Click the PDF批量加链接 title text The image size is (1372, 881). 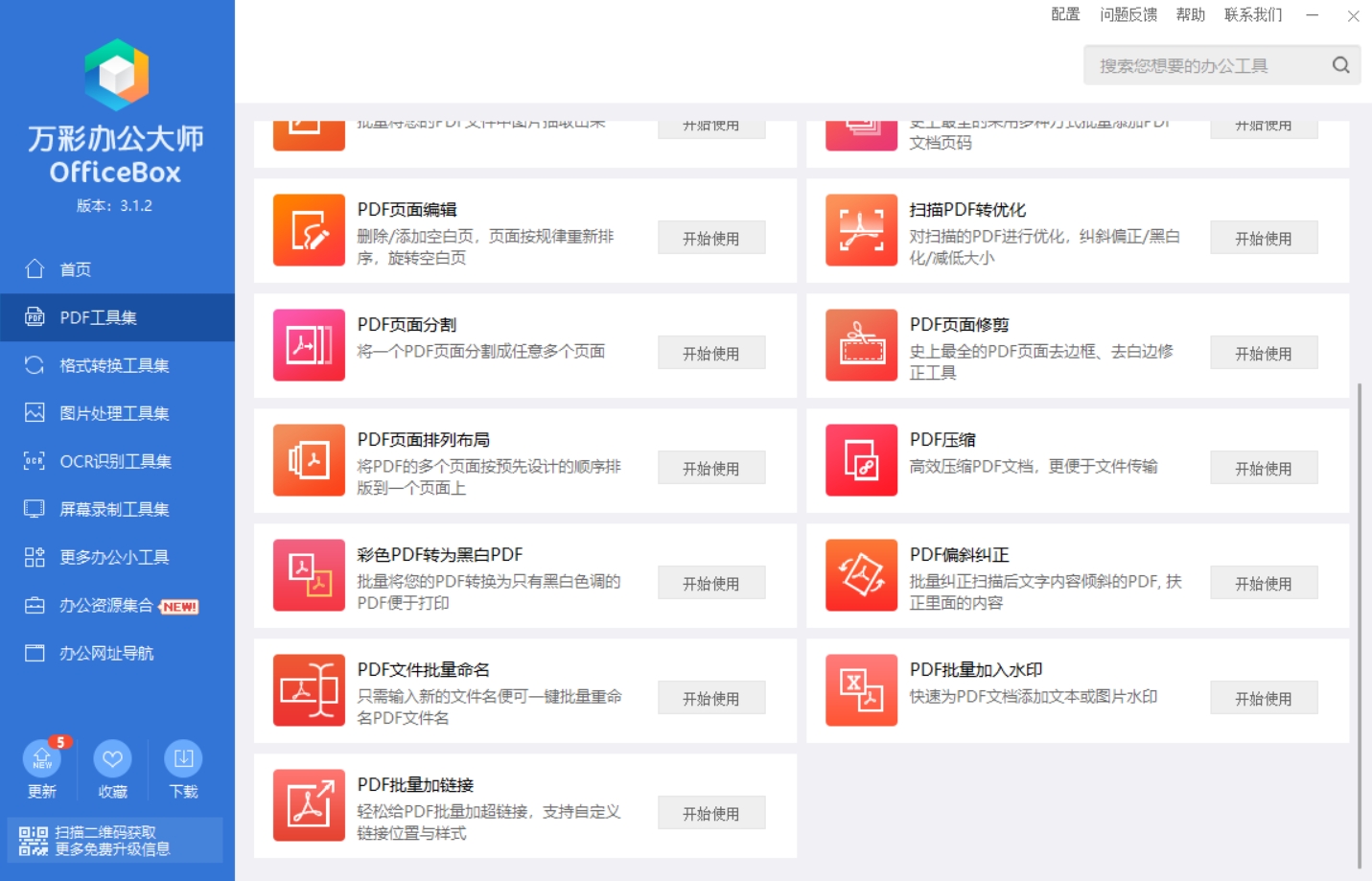tap(415, 785)
